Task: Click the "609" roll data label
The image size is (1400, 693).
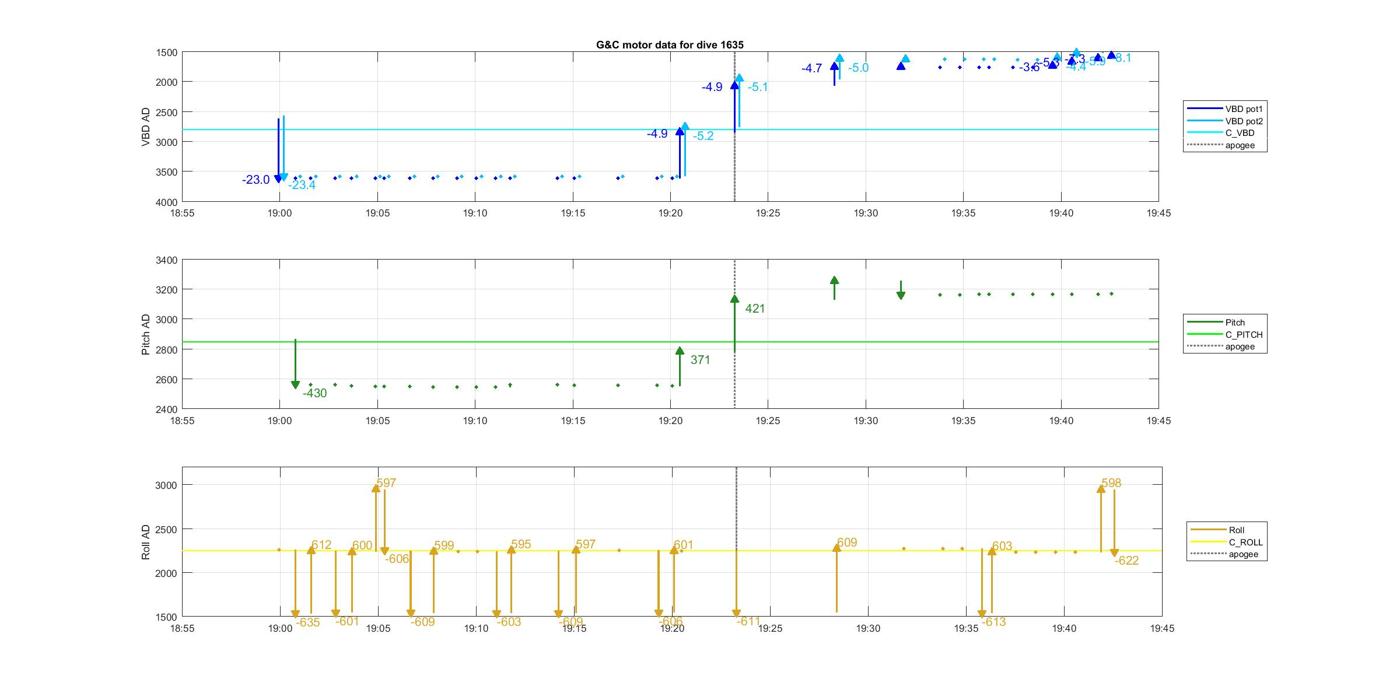Action: click(x=847, y=543)
